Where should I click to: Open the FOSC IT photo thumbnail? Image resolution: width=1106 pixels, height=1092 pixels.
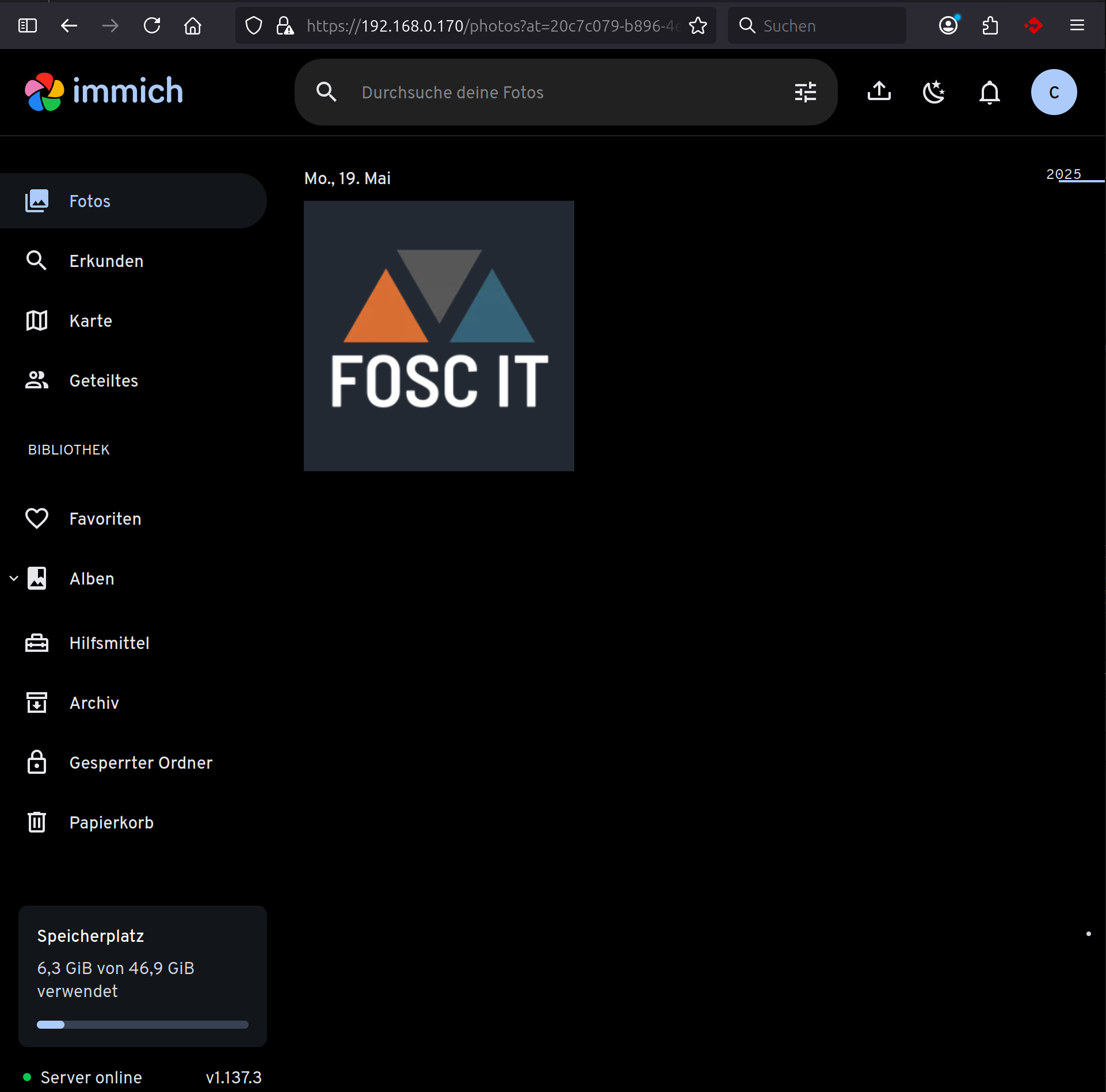pyautogui.click(x=439, y=336)
